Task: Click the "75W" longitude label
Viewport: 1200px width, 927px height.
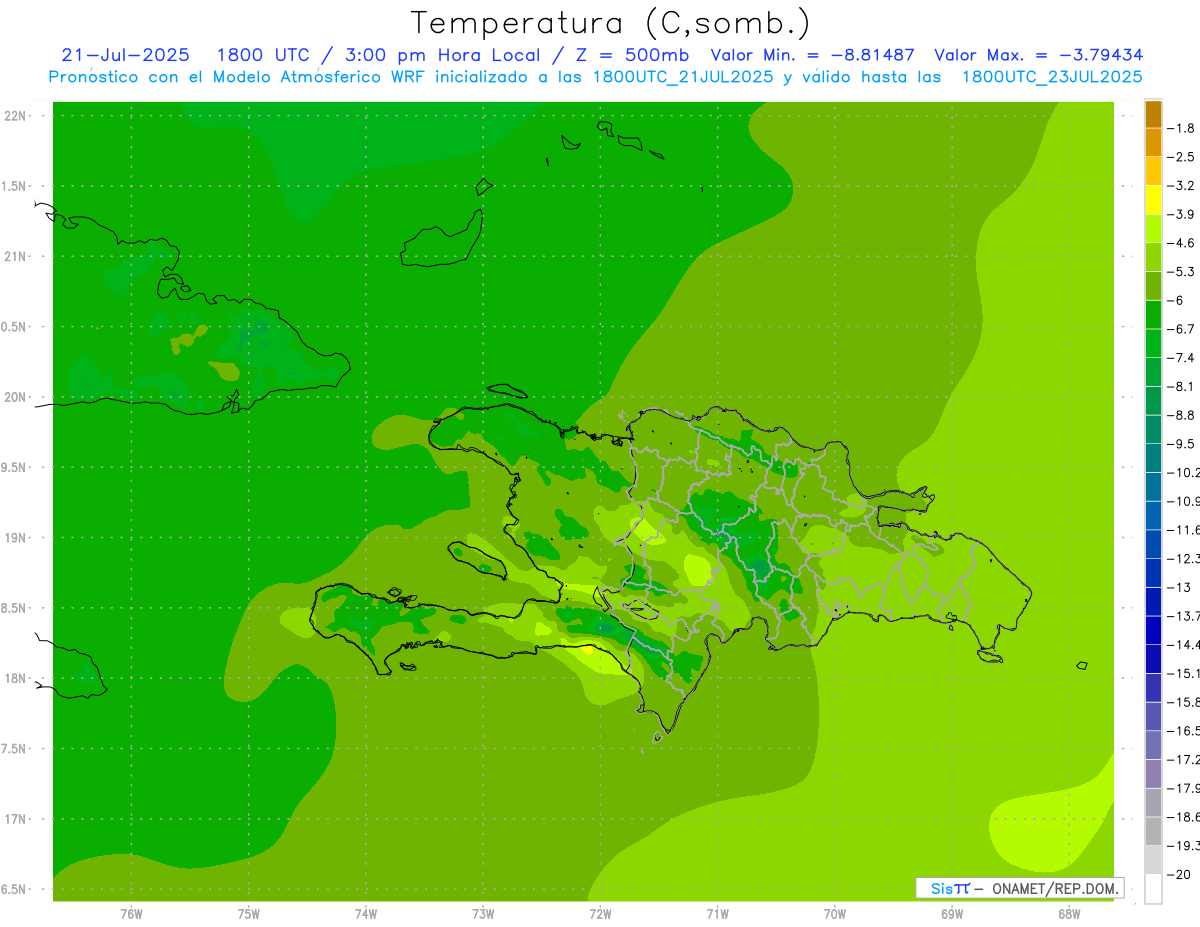Action: click(249, 913)
